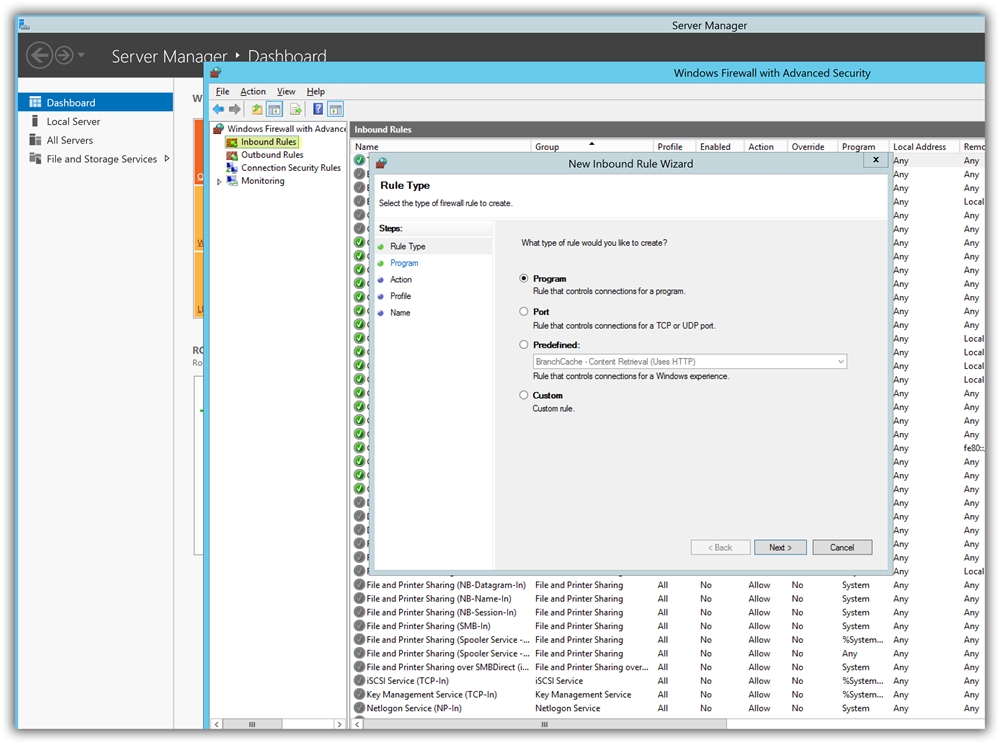
Task: Toggle the Show/Hide Console Tree toolbar icon
Action: (274, 110)
